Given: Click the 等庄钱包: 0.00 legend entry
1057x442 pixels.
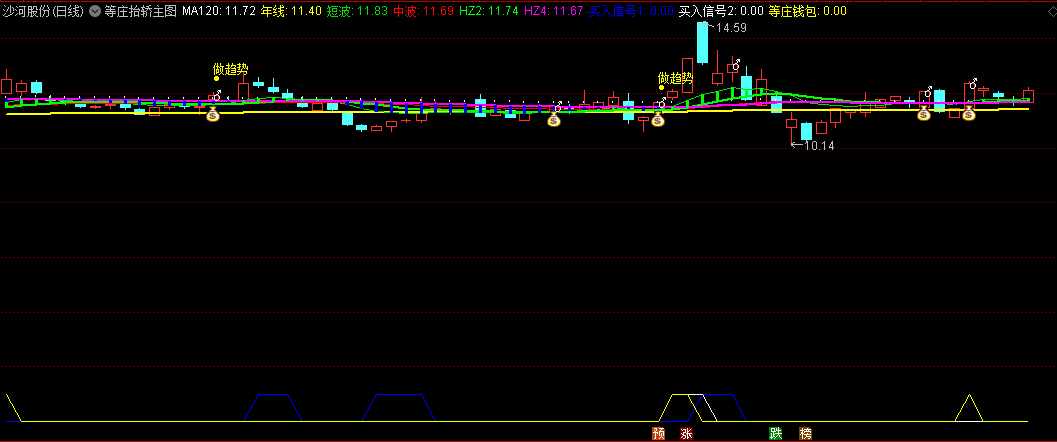Looking at the screenshot, I should tap(808, 11).
